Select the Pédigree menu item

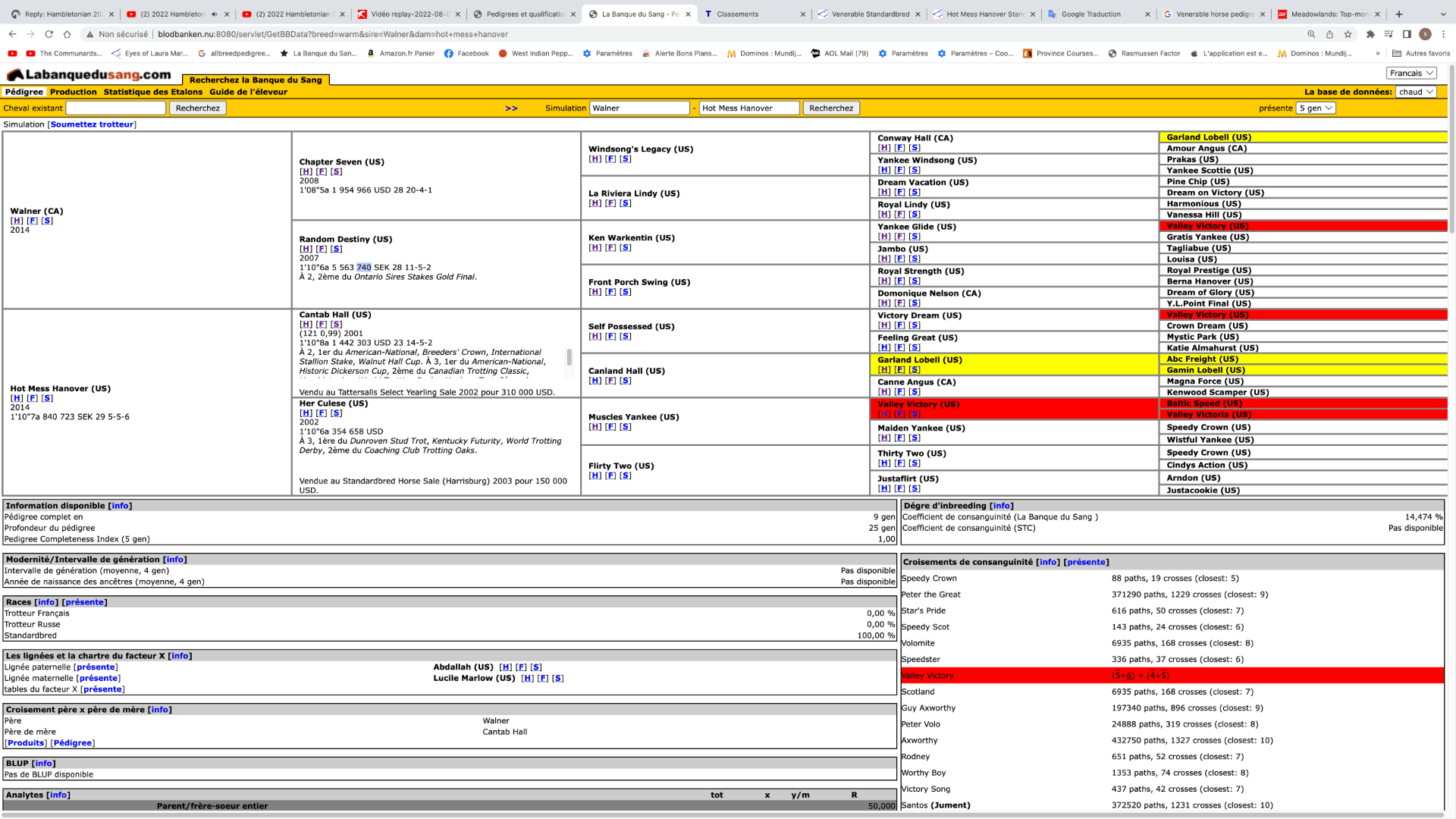click(x=24, y=92)
